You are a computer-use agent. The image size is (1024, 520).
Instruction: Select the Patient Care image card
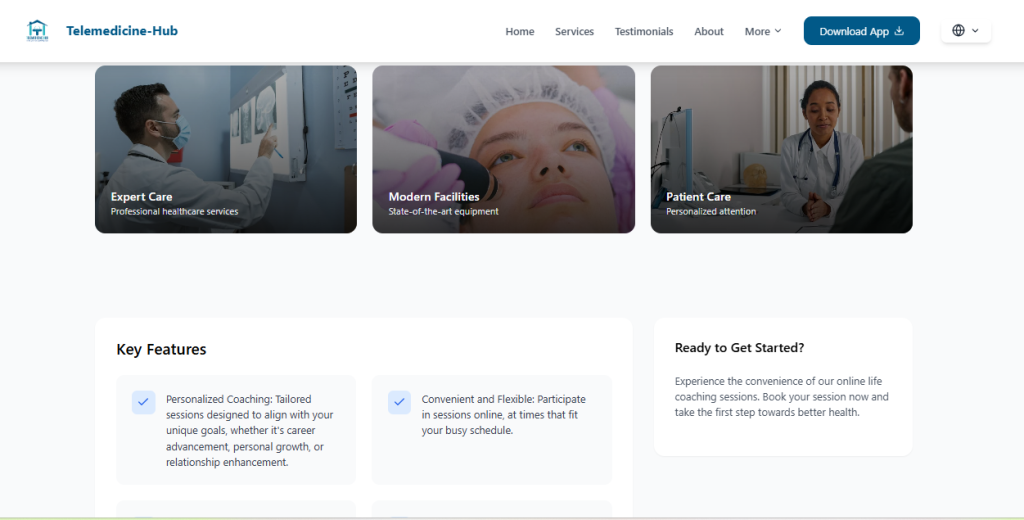coord(781,149)
